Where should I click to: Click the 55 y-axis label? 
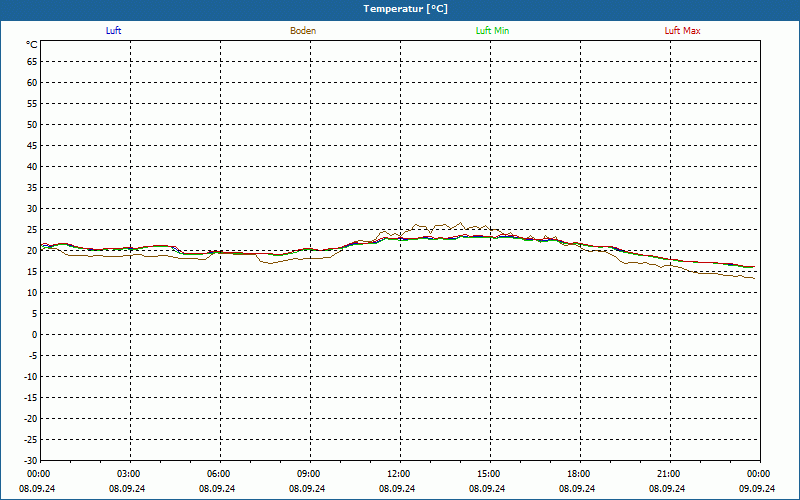pyautogui.click(x=32, y=104)
